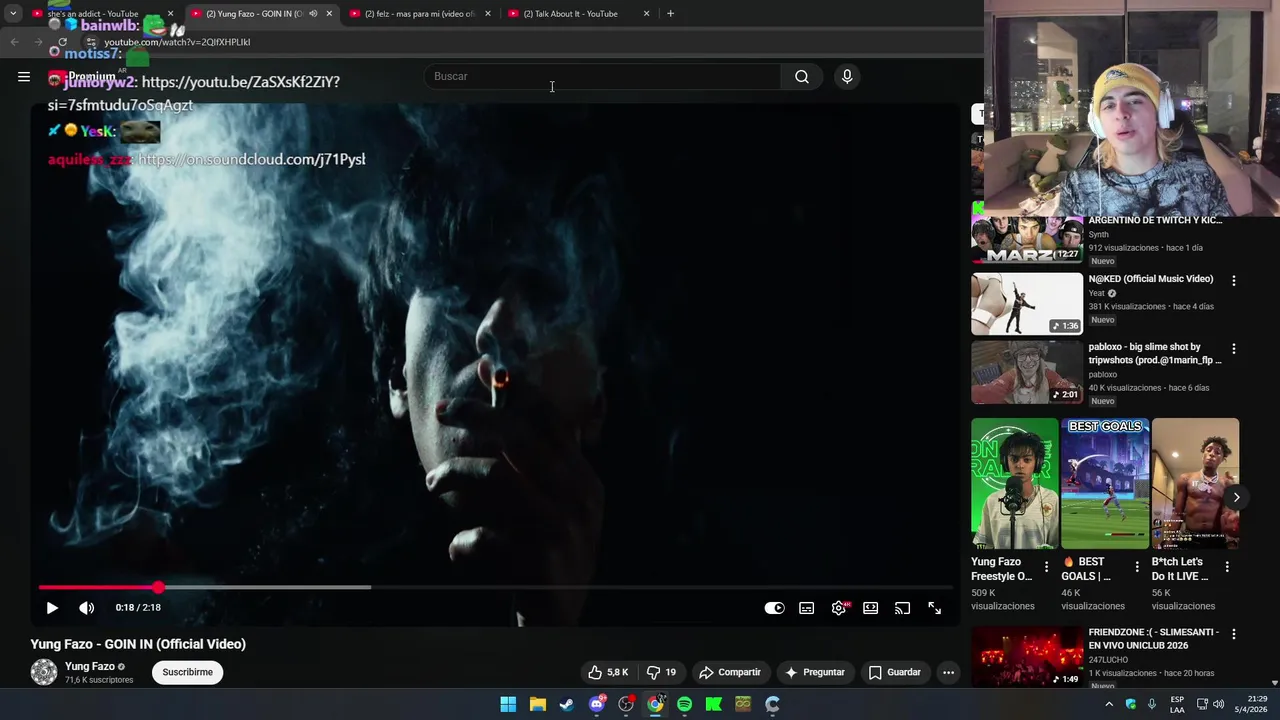Open File Explorer from the taskbar
Viewport: 1280px width, 720px height.
(538, 704)
